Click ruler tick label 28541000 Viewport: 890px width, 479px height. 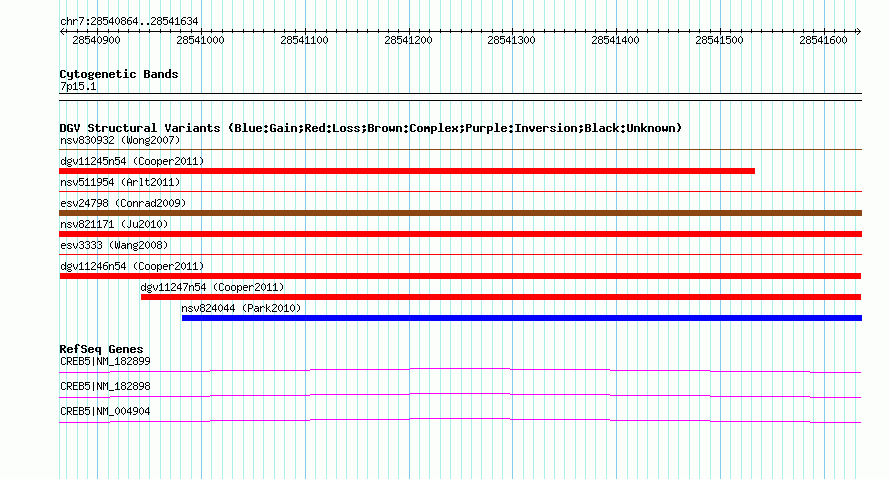point(200,40)
